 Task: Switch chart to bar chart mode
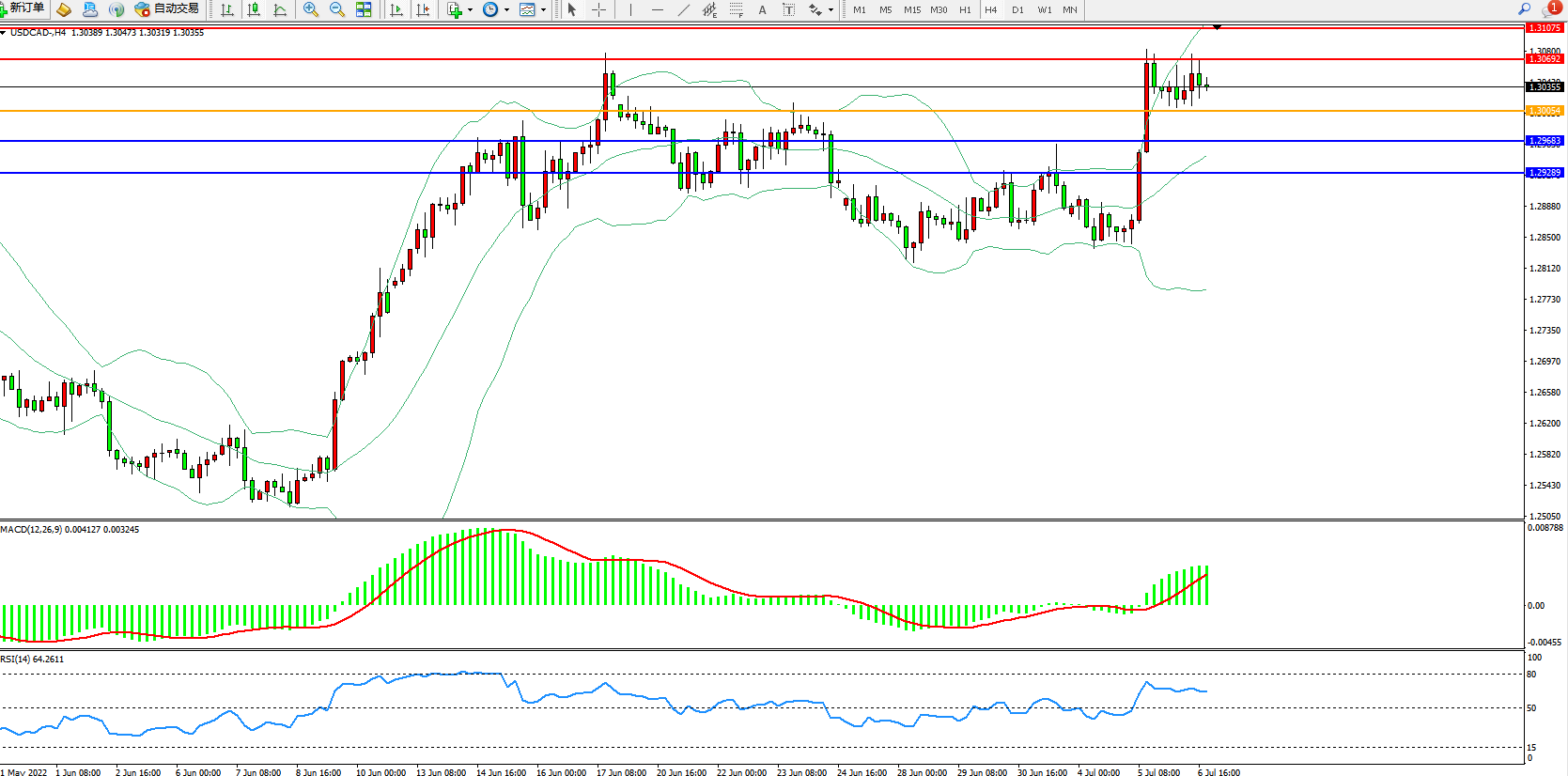(227, 9)
